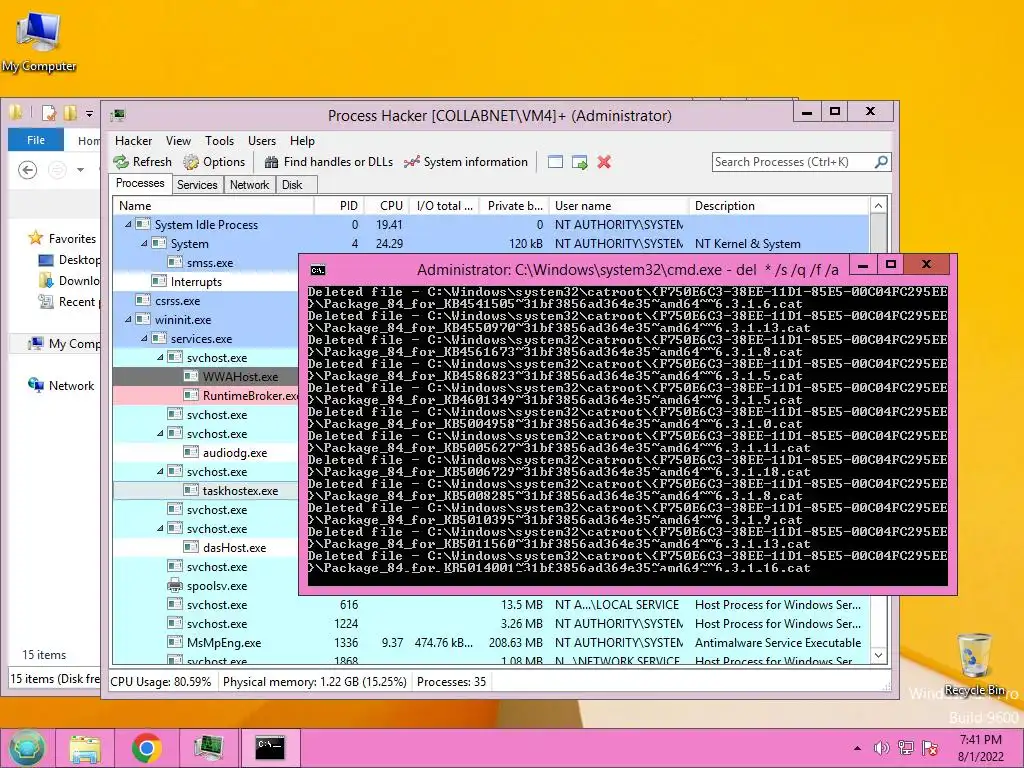The width and height of the screenshot is (1024, 768).
Task: Click the Start button on taskbar
Action: 26,748
